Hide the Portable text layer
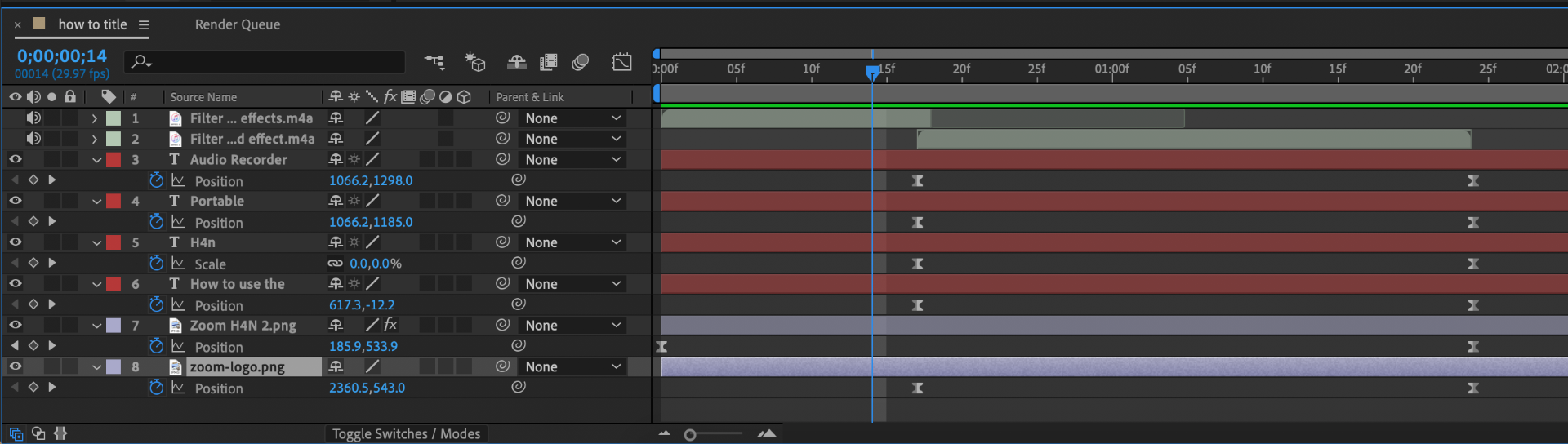1568x444 pixels. pos(16,201)
